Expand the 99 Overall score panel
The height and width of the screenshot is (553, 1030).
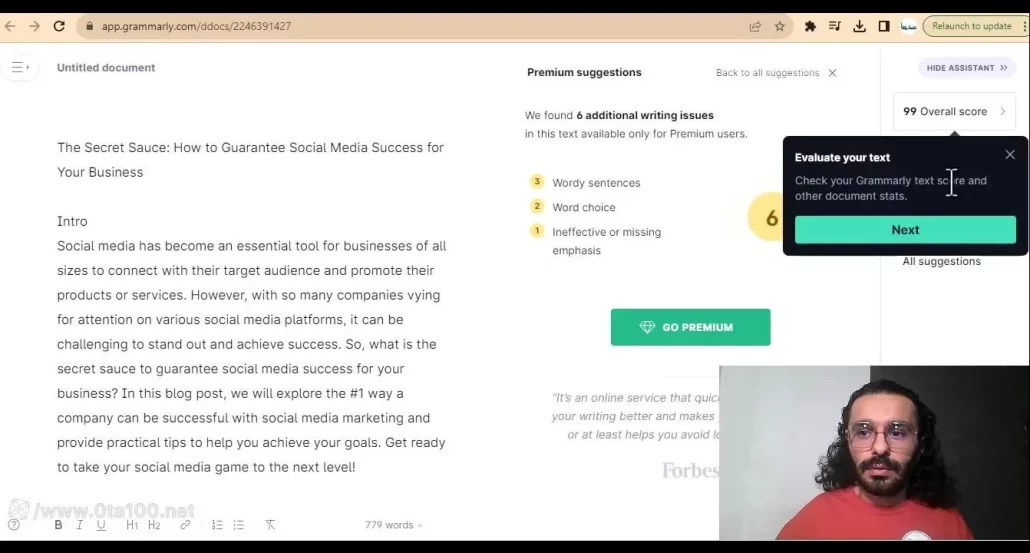click(x=953, y=112)
